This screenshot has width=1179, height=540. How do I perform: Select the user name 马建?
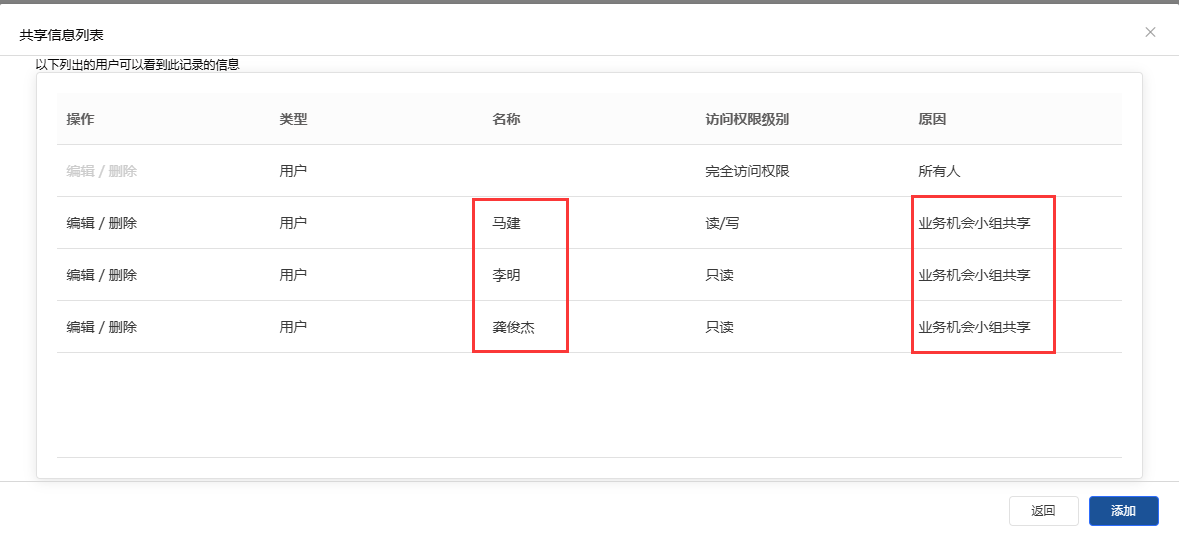coord(507,223)
